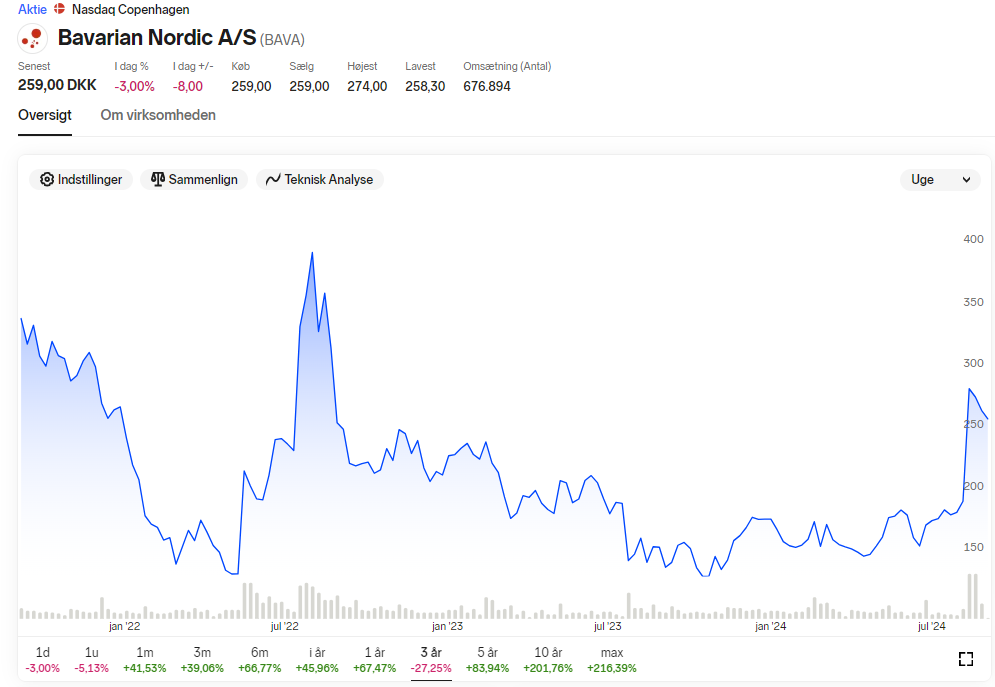
Task: Click the (BAVA) ticker symbol
Action: [282, 40]
